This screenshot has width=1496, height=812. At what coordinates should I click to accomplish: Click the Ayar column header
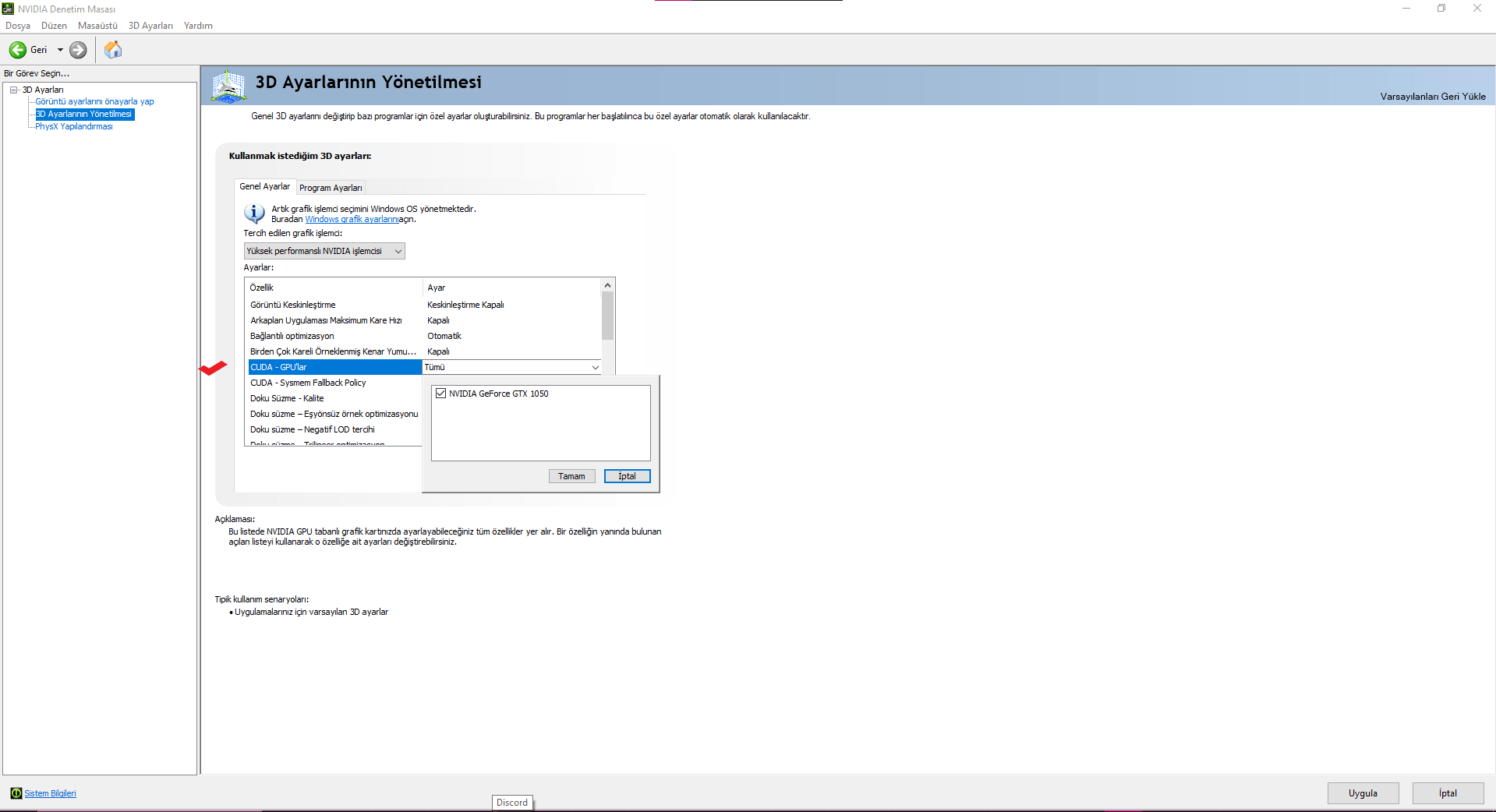[512, 288]
